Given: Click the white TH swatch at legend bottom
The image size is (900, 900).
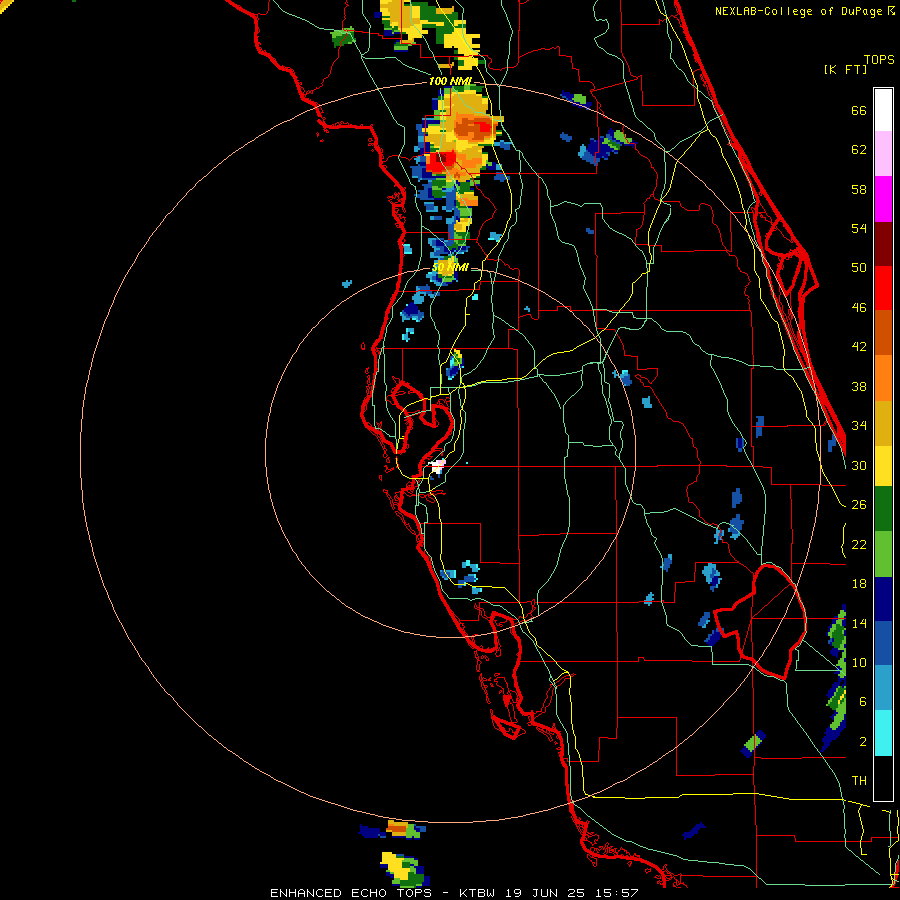Looking at the screenshot, I should 883,778.
